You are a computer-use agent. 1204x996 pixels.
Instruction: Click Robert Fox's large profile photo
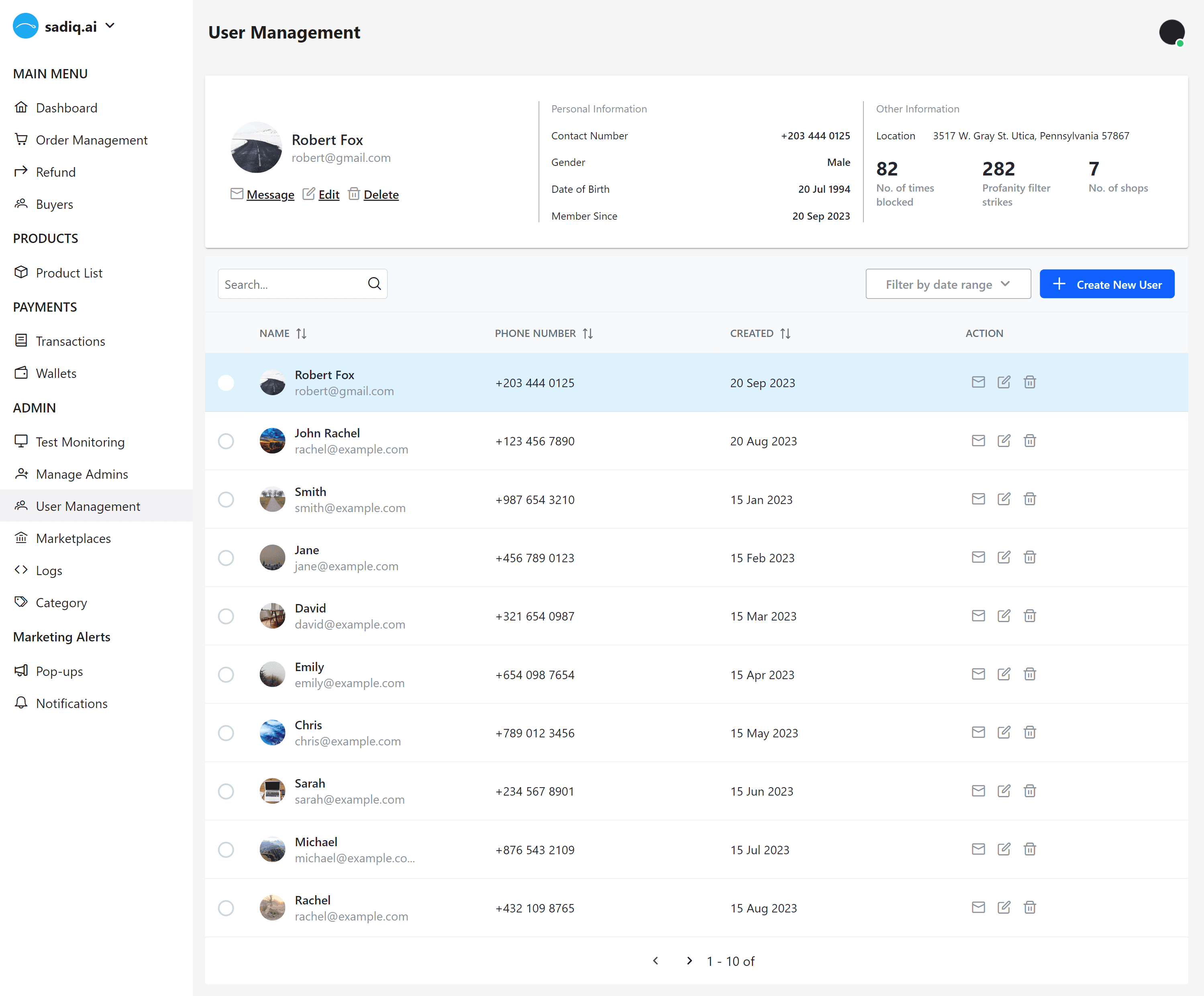coord(256,147)
